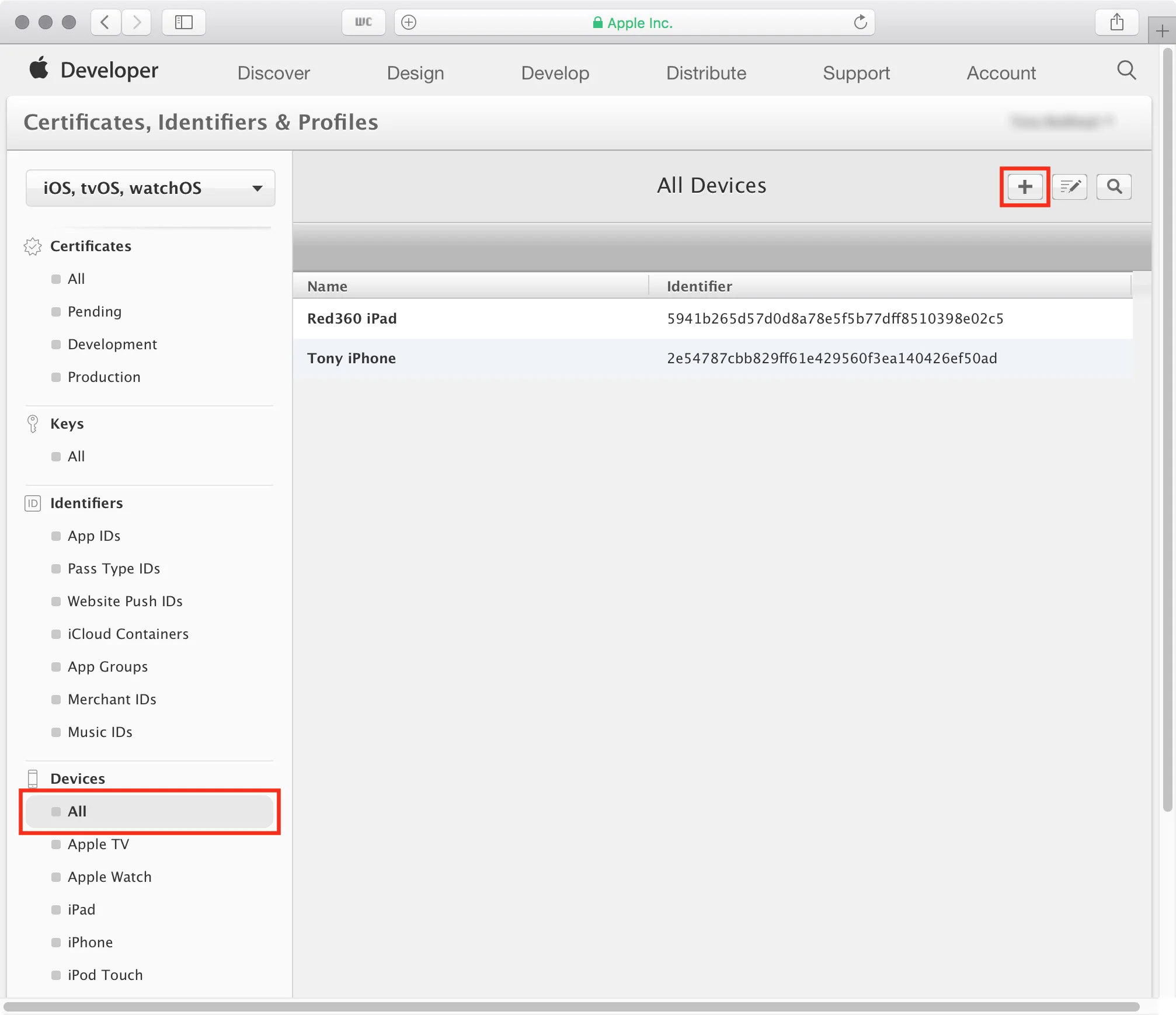Select the Red360 iPad device row
This screenshot has width=1176, height=1015.
click(x=713, y=318)
